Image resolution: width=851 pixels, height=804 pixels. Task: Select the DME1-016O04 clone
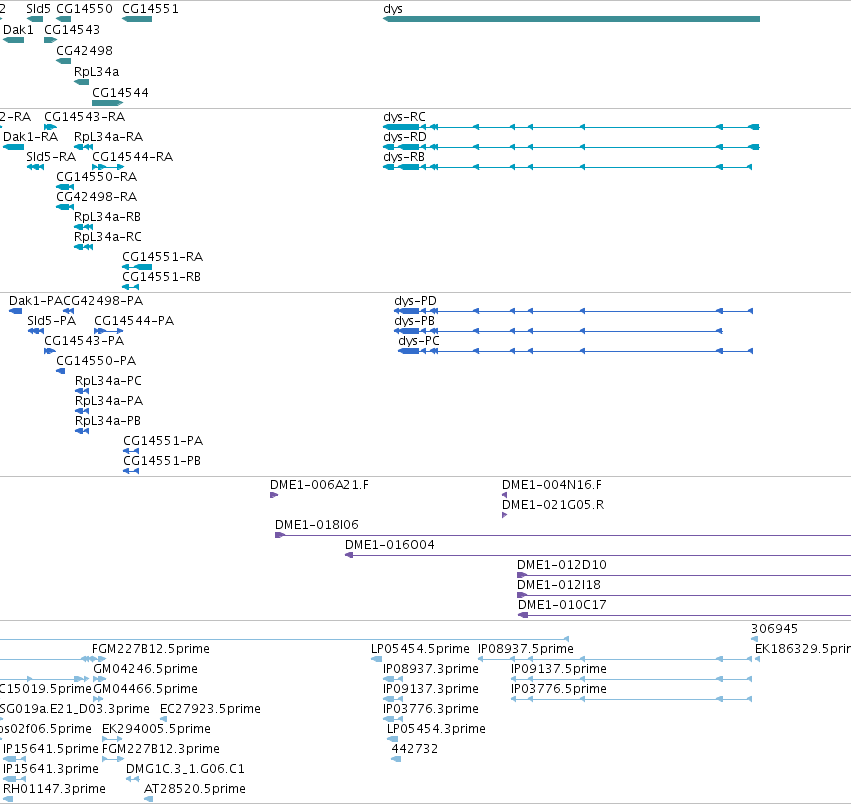tap(598, 555)
